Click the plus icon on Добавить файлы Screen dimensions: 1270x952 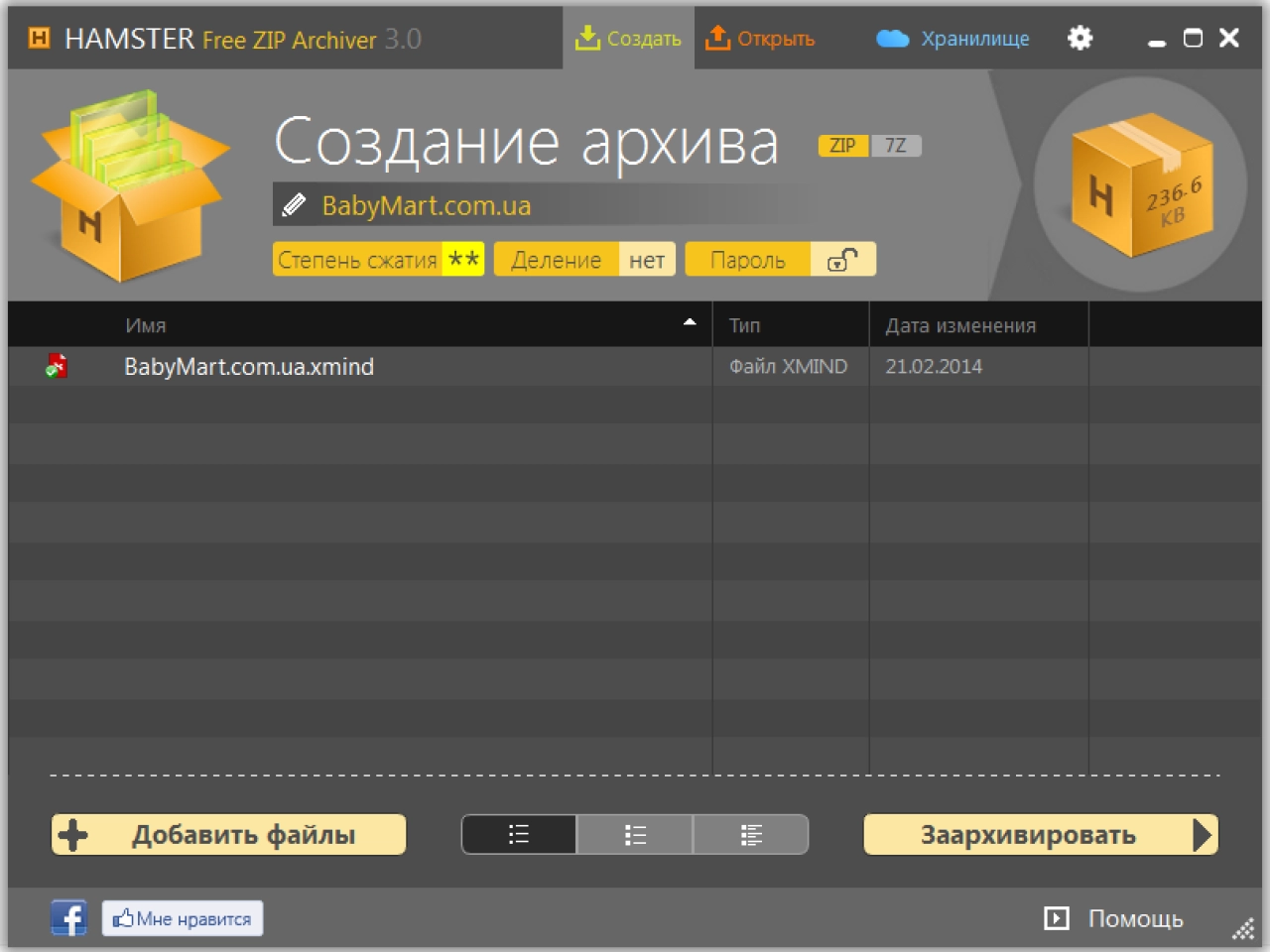73,835
